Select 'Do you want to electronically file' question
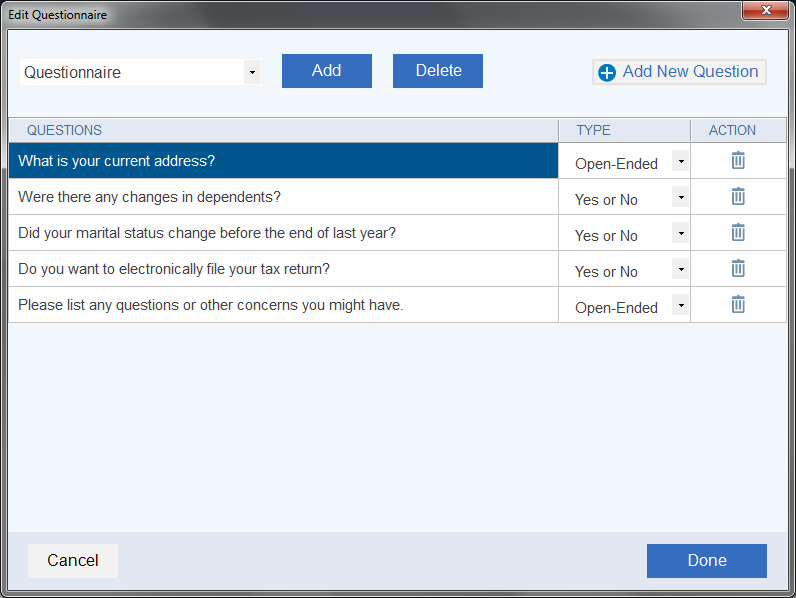Image resolution: width=796 pixels, height=598 pixels. pos(283,269)
